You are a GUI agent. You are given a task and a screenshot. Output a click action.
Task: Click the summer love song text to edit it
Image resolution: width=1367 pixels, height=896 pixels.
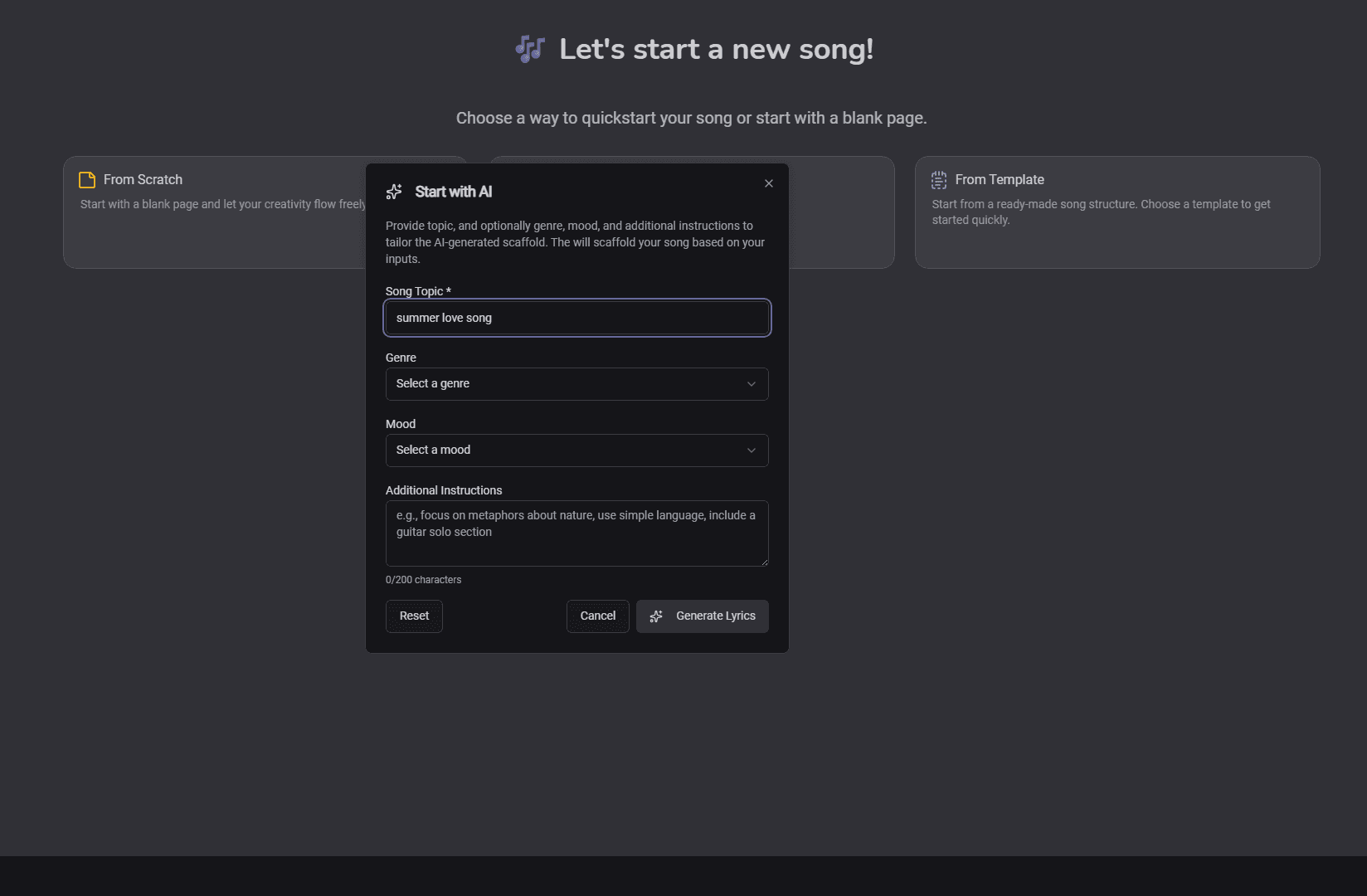click(444, 318)
